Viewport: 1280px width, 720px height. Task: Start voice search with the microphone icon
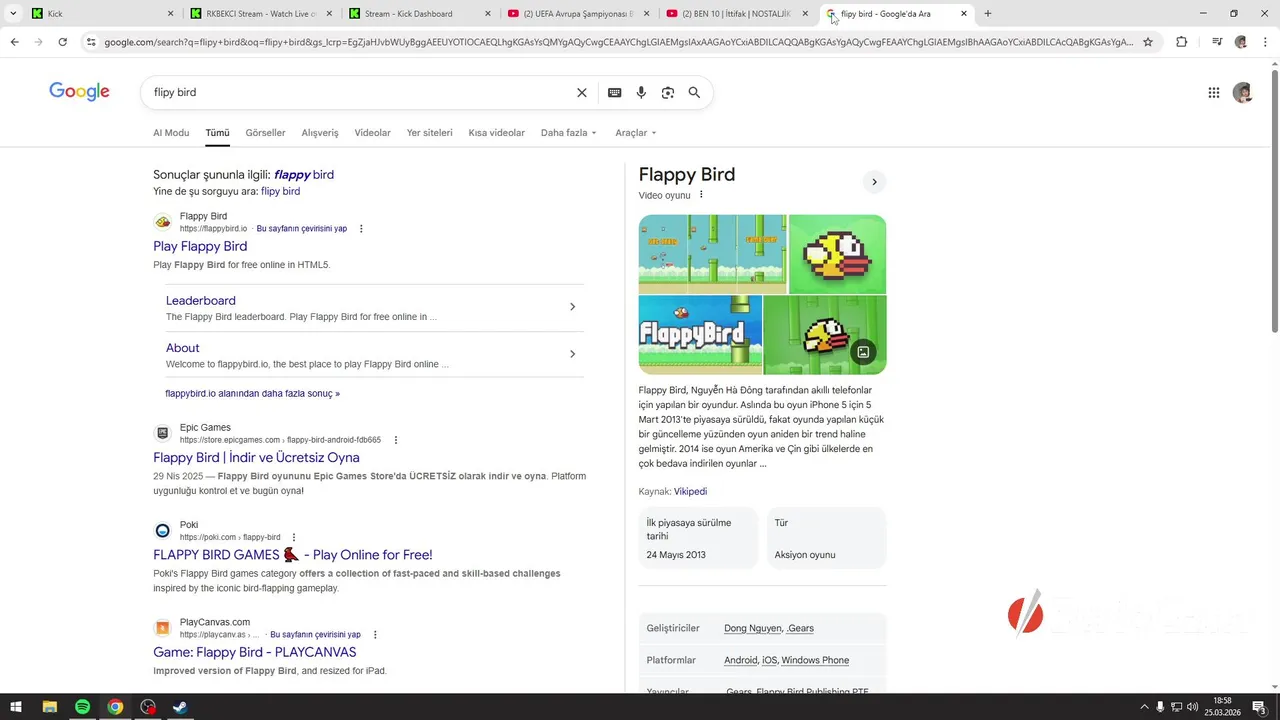641,92
